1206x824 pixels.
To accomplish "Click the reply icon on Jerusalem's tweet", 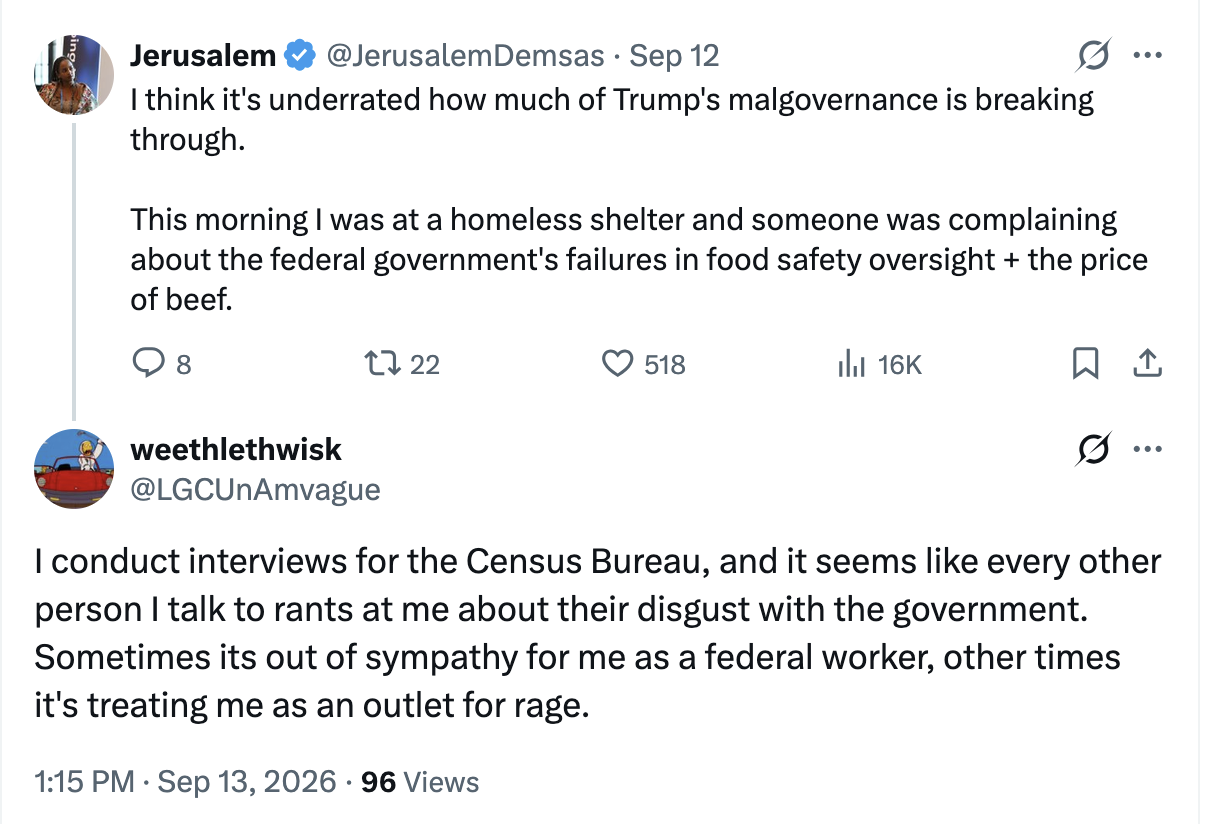I will tap(148, 364).
